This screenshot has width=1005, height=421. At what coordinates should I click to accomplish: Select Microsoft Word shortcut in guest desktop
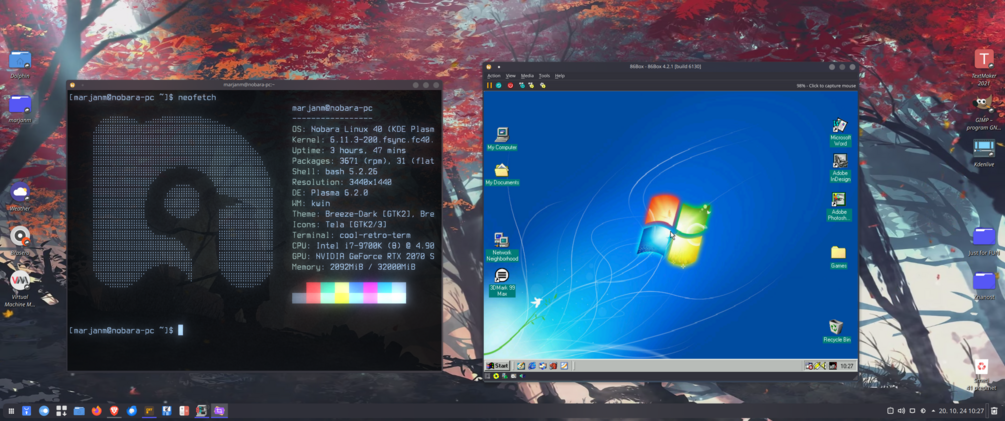[839, 132]
